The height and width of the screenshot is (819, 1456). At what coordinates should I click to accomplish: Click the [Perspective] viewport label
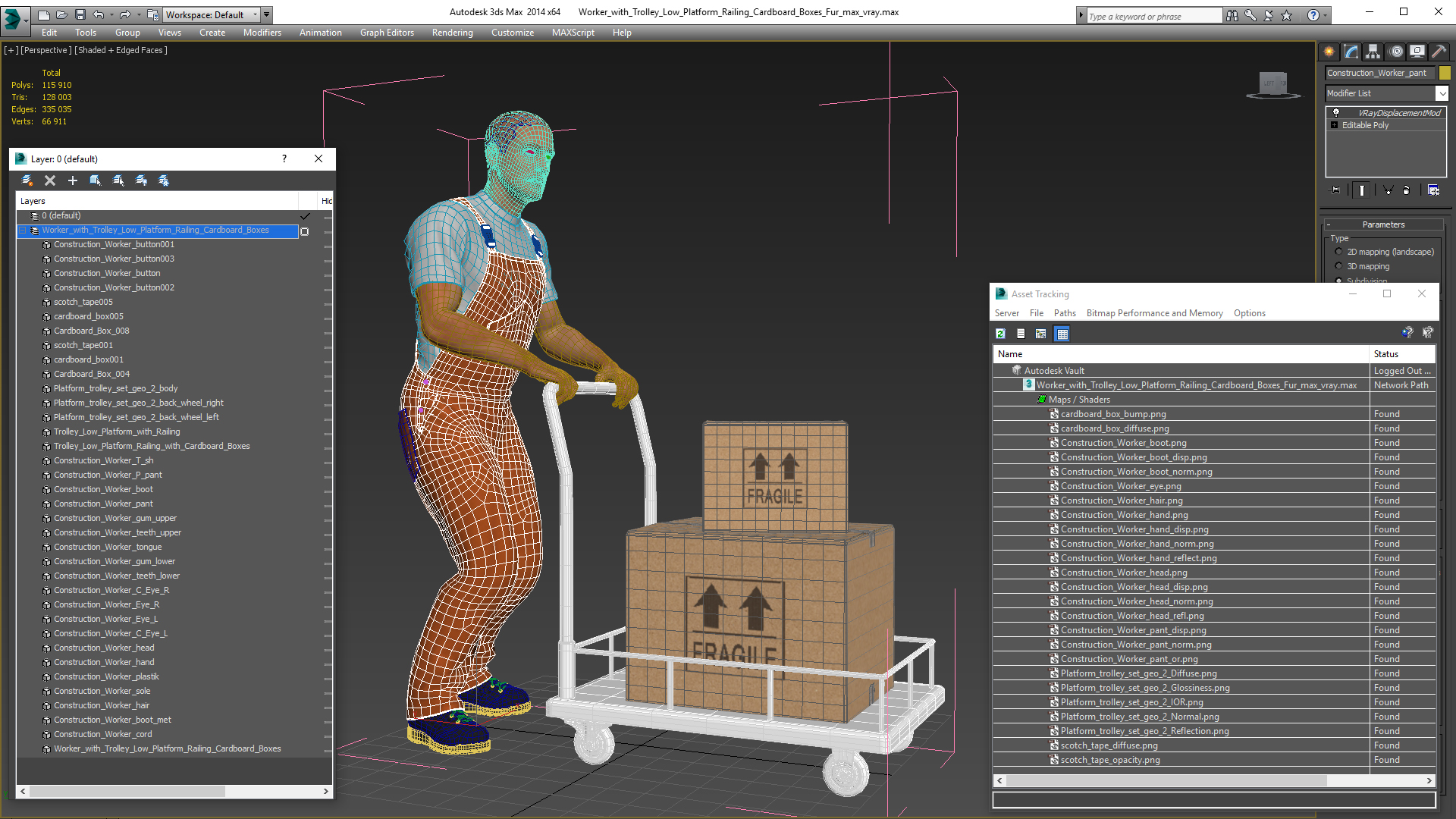tap(46, 50)
